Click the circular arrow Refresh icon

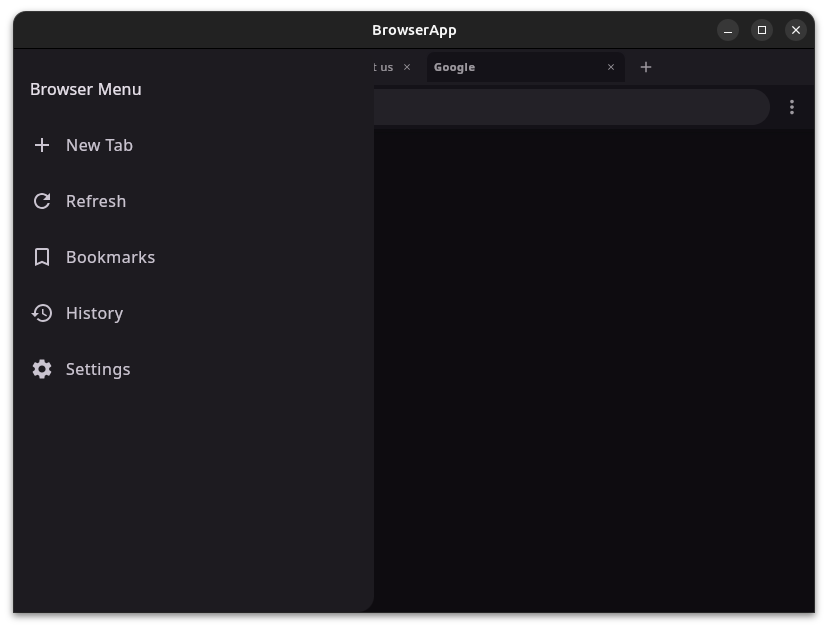[x=42, y=201]
